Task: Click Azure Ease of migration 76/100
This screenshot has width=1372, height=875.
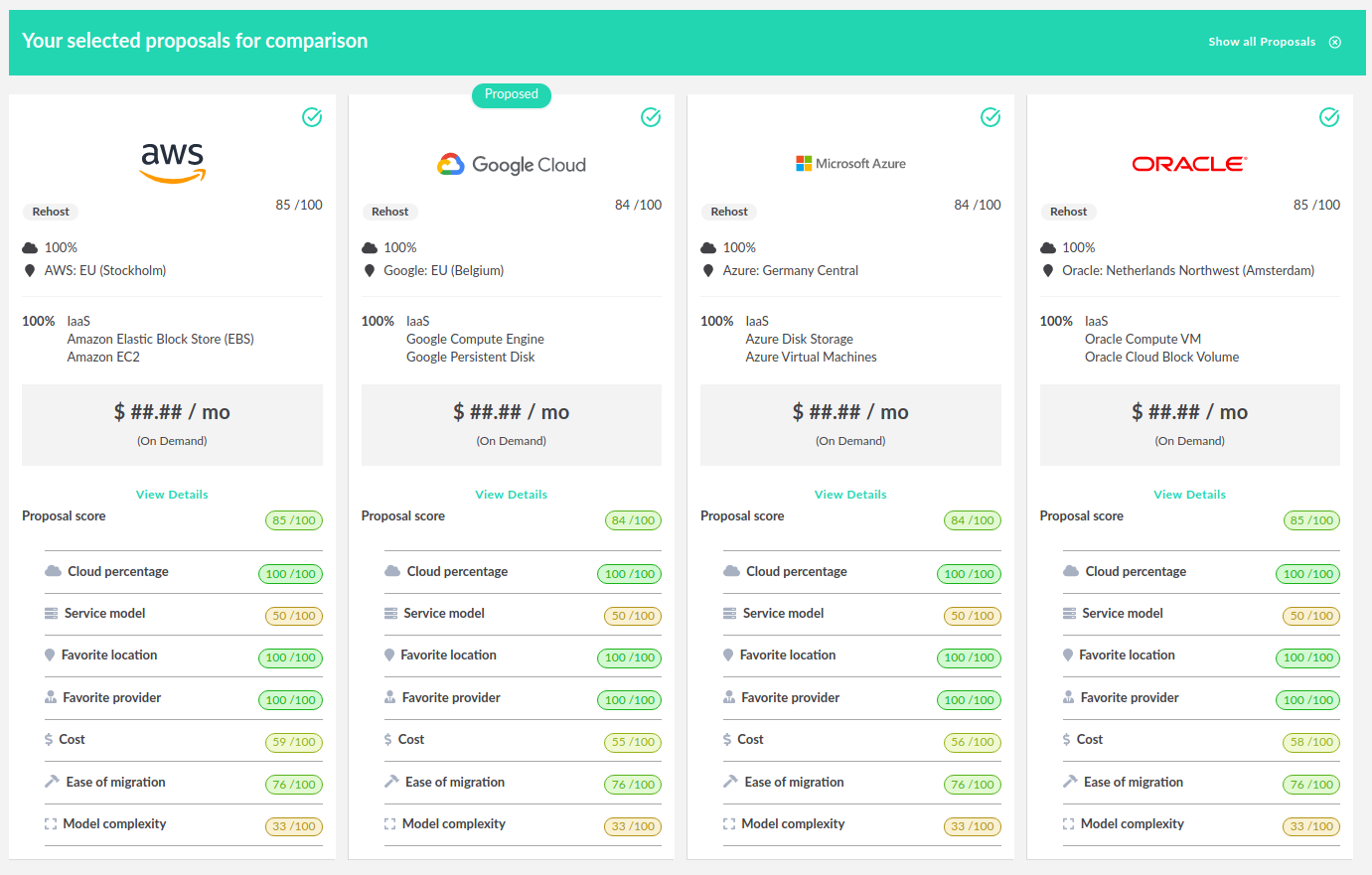Action: (973, 785)
